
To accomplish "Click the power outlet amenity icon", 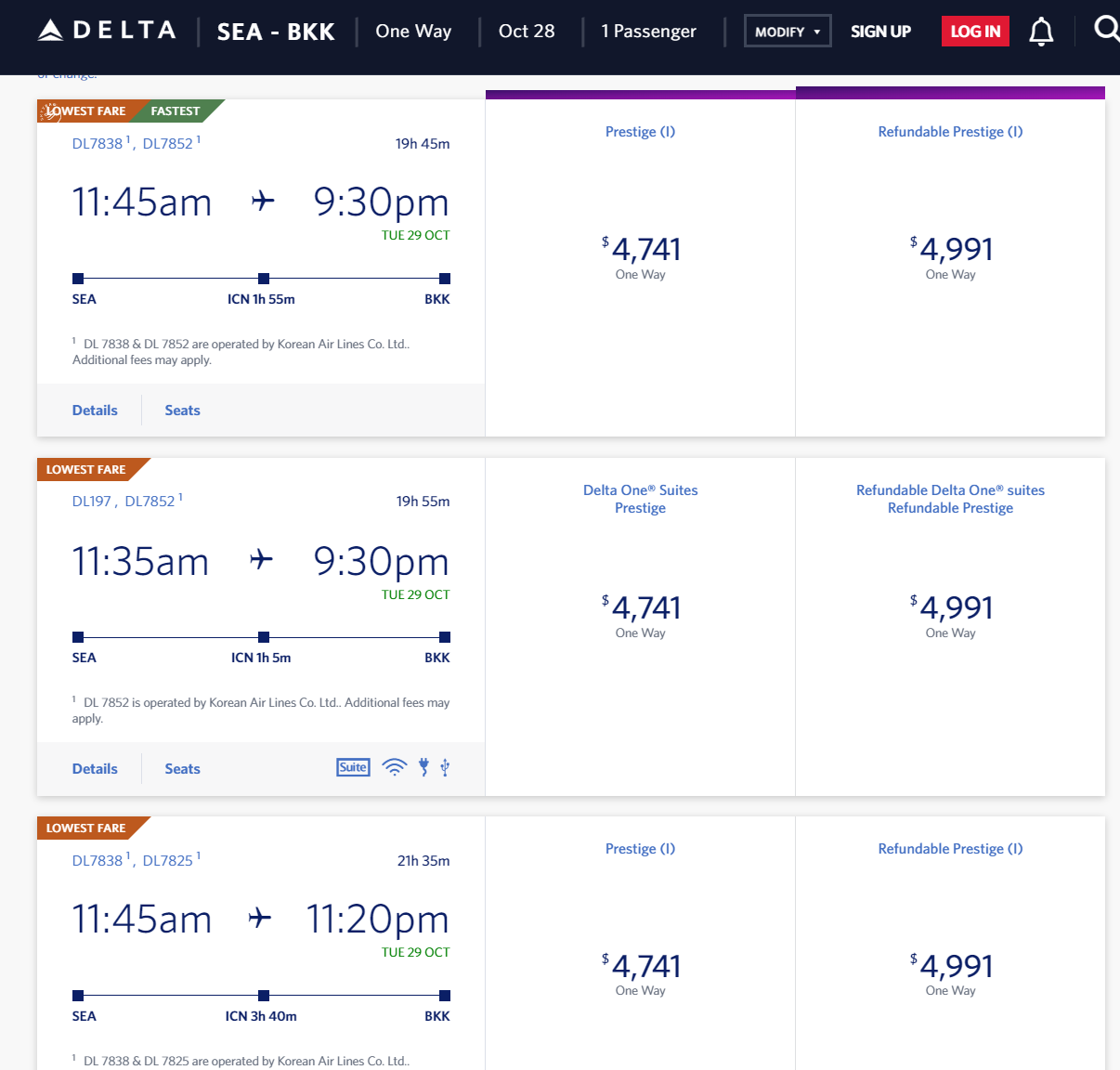I will (423, 767).
